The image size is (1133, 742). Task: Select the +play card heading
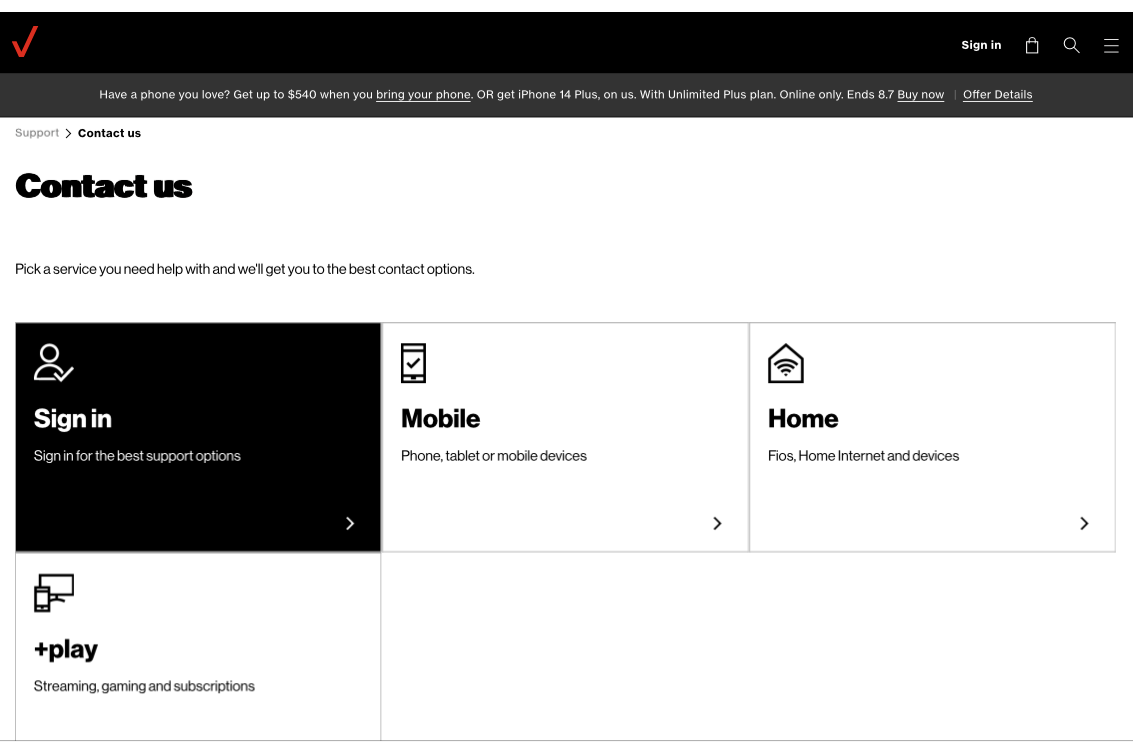66,649
